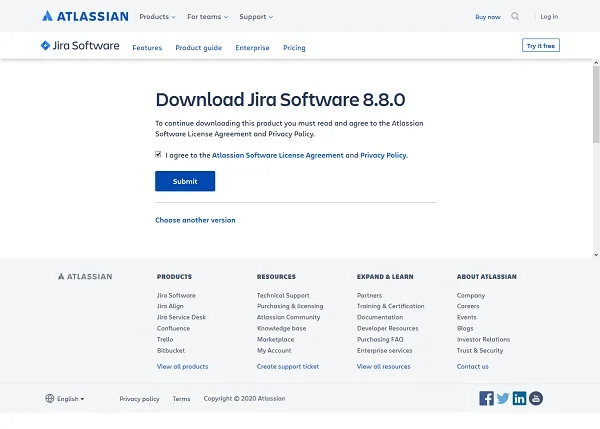
Task: Click the scrollbar up arrow
Action: (596, 62)
